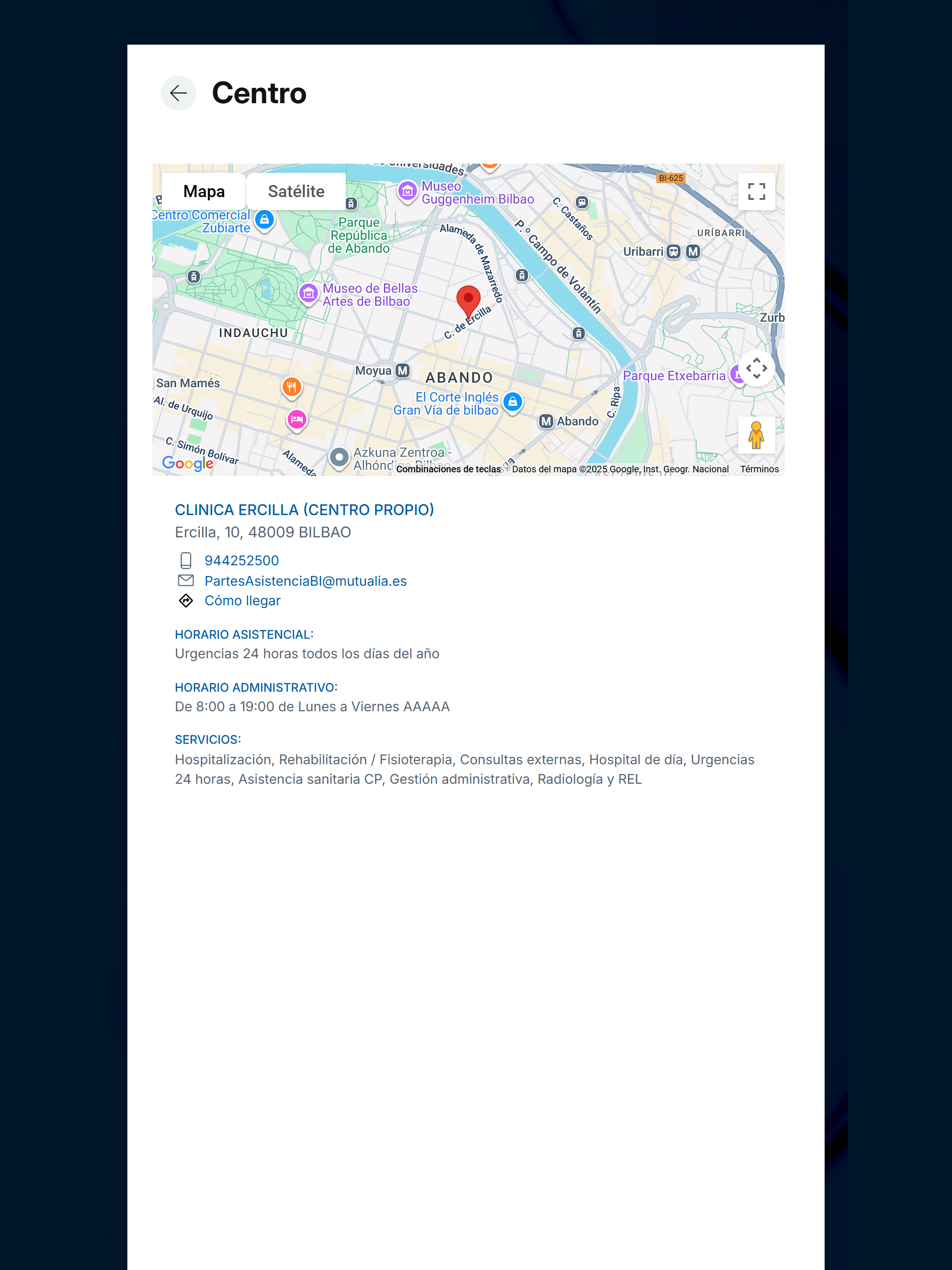Click the INDAUCHU district label on map

(x=253, y=333)
